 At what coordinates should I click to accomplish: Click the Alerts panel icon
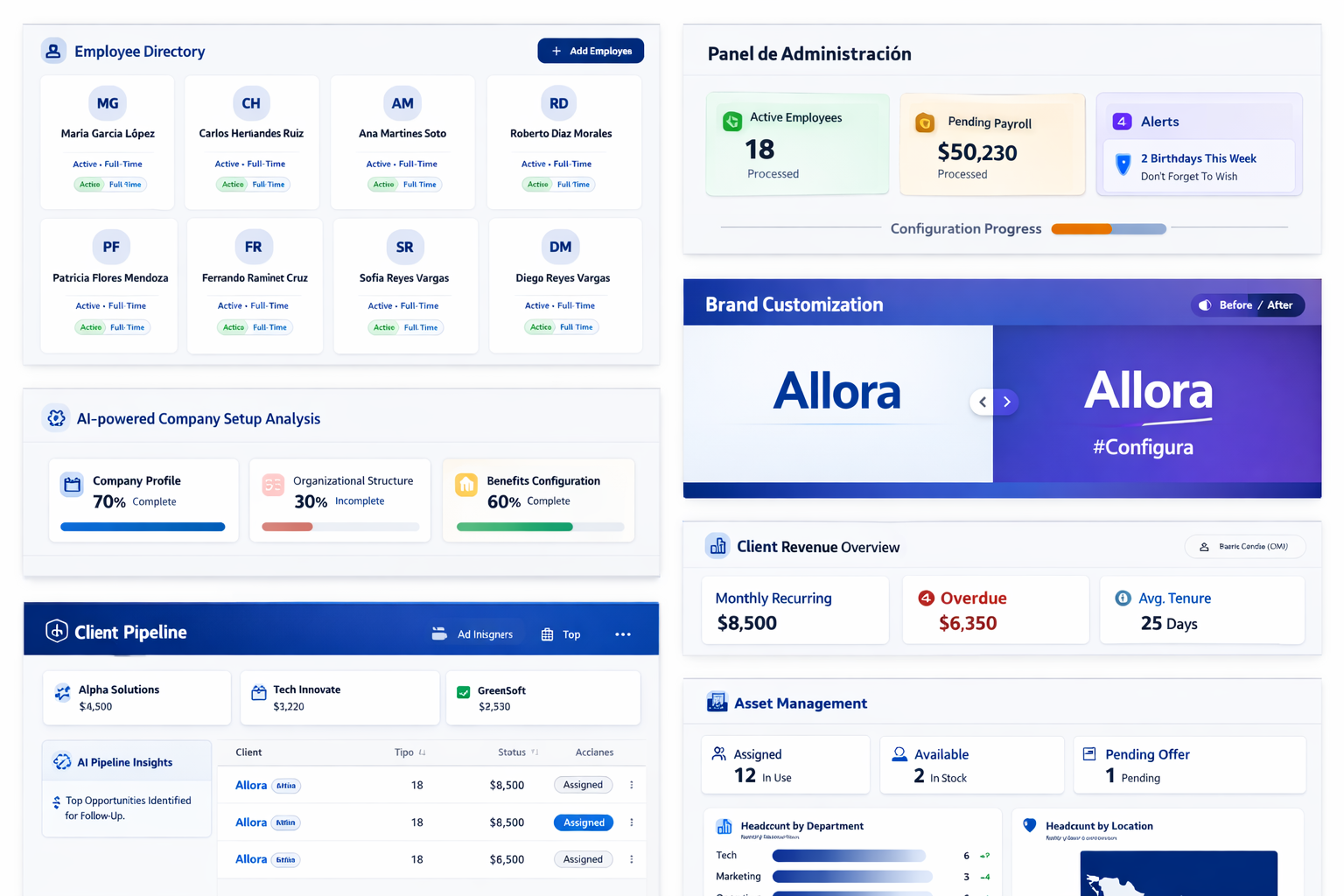coord(1122,121)
